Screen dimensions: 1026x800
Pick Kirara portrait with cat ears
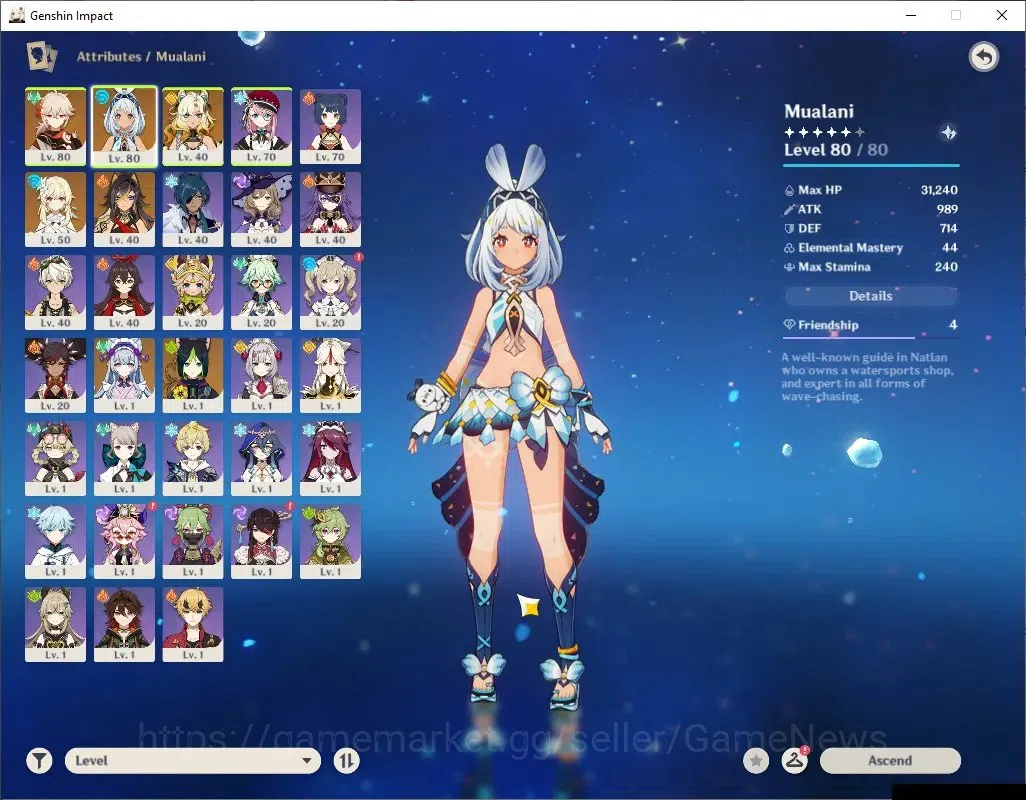pos(56,625)
